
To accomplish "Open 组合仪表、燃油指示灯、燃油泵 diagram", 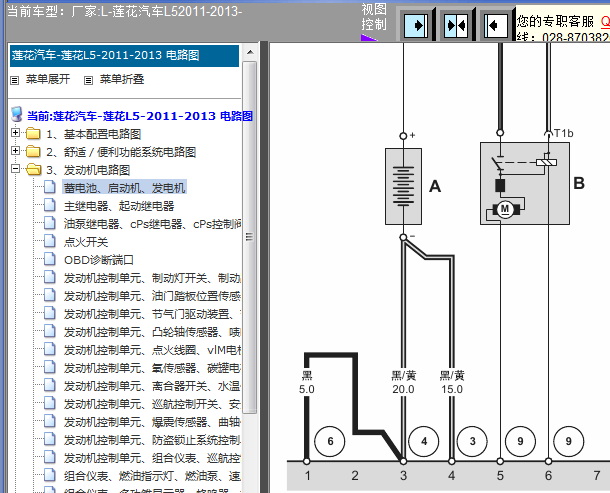I will (x=152, y=476).
